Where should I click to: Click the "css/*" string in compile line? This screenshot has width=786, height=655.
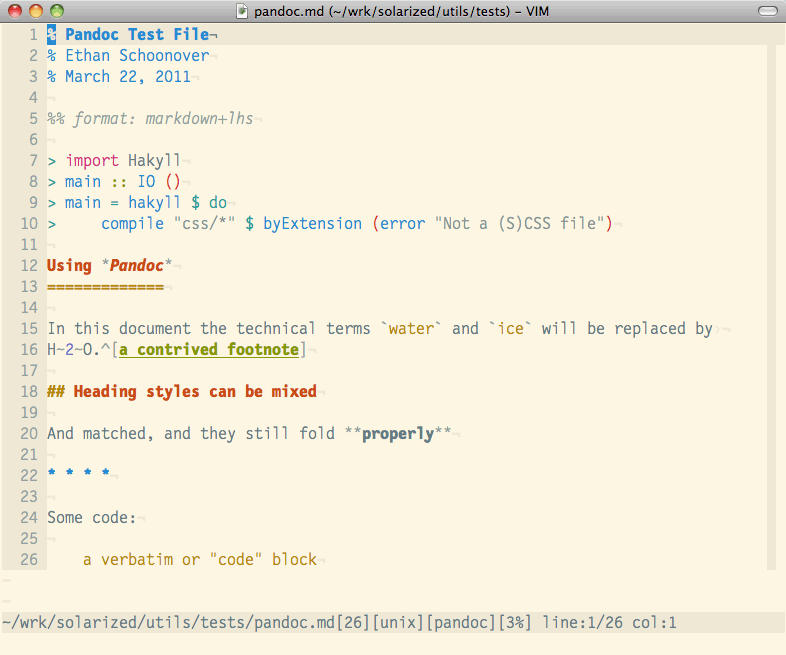(x=204, y=224)
